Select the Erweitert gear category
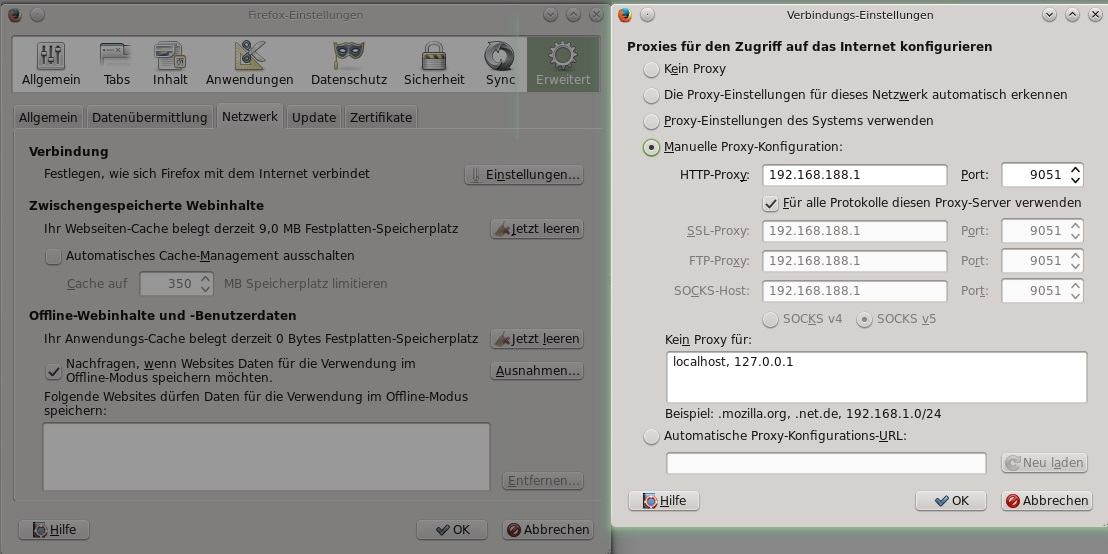Image resolution: width=1108 pixels, height=554 pixels. pos(563,64)
